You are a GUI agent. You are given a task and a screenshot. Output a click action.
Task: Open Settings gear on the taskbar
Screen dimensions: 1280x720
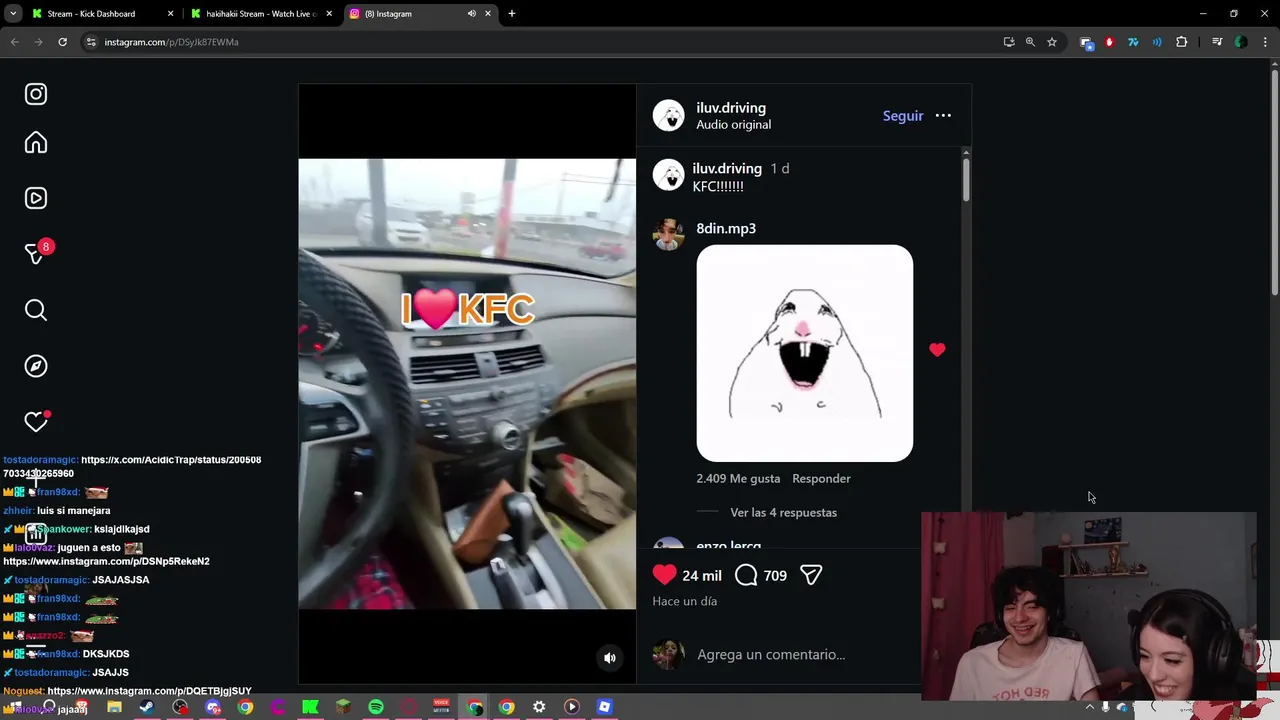[x=539, y=708]
